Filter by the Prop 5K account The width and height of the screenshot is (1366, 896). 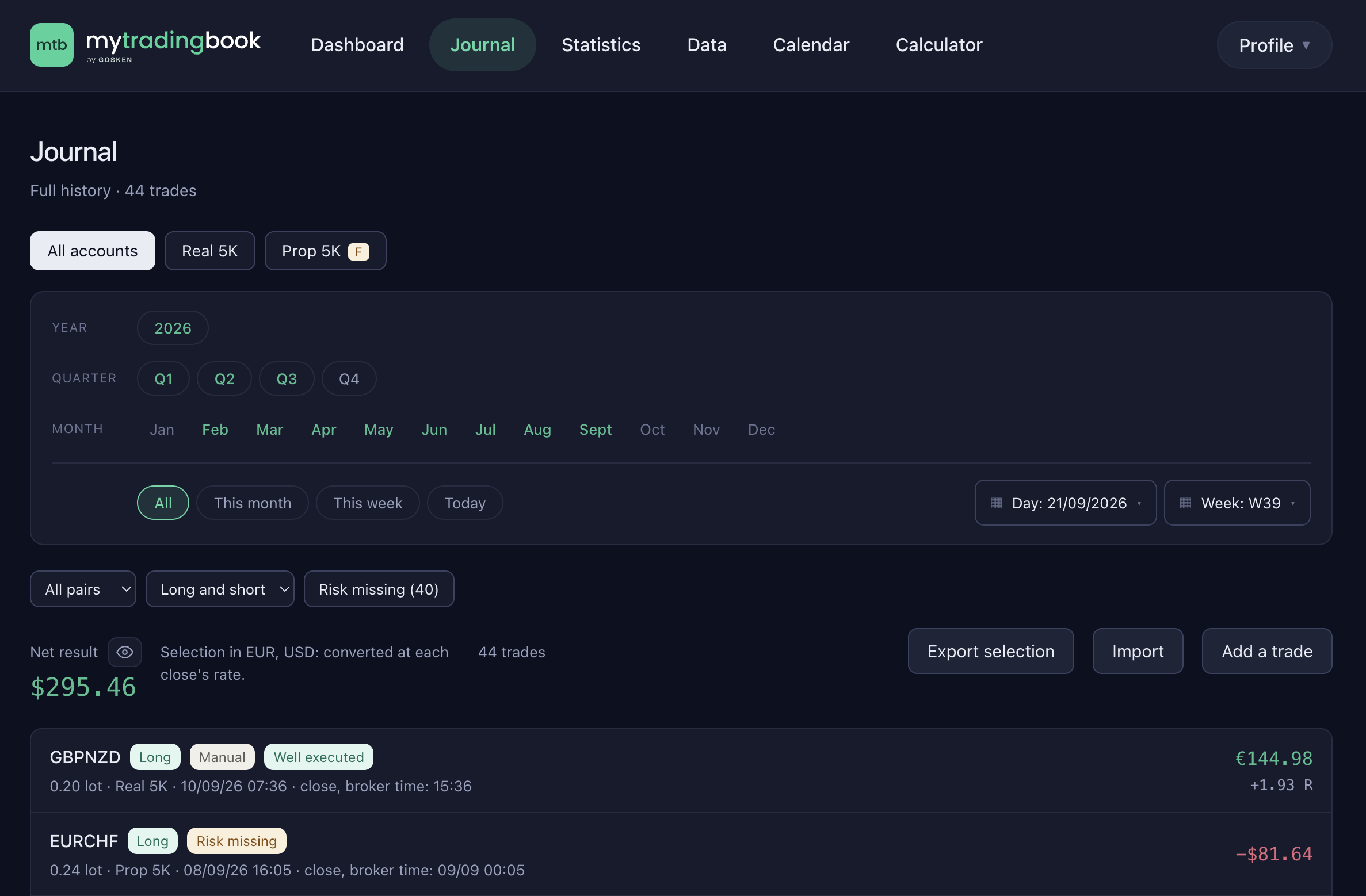pos(325,251)
